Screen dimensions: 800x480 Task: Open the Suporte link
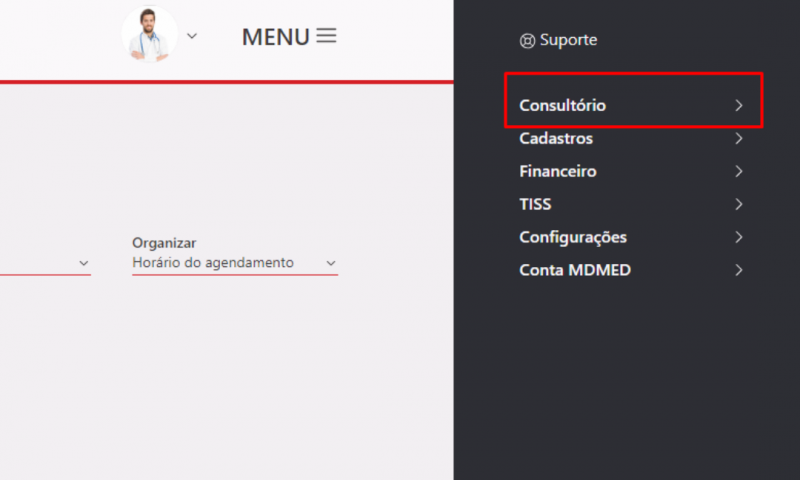click(x=558, y=40)
